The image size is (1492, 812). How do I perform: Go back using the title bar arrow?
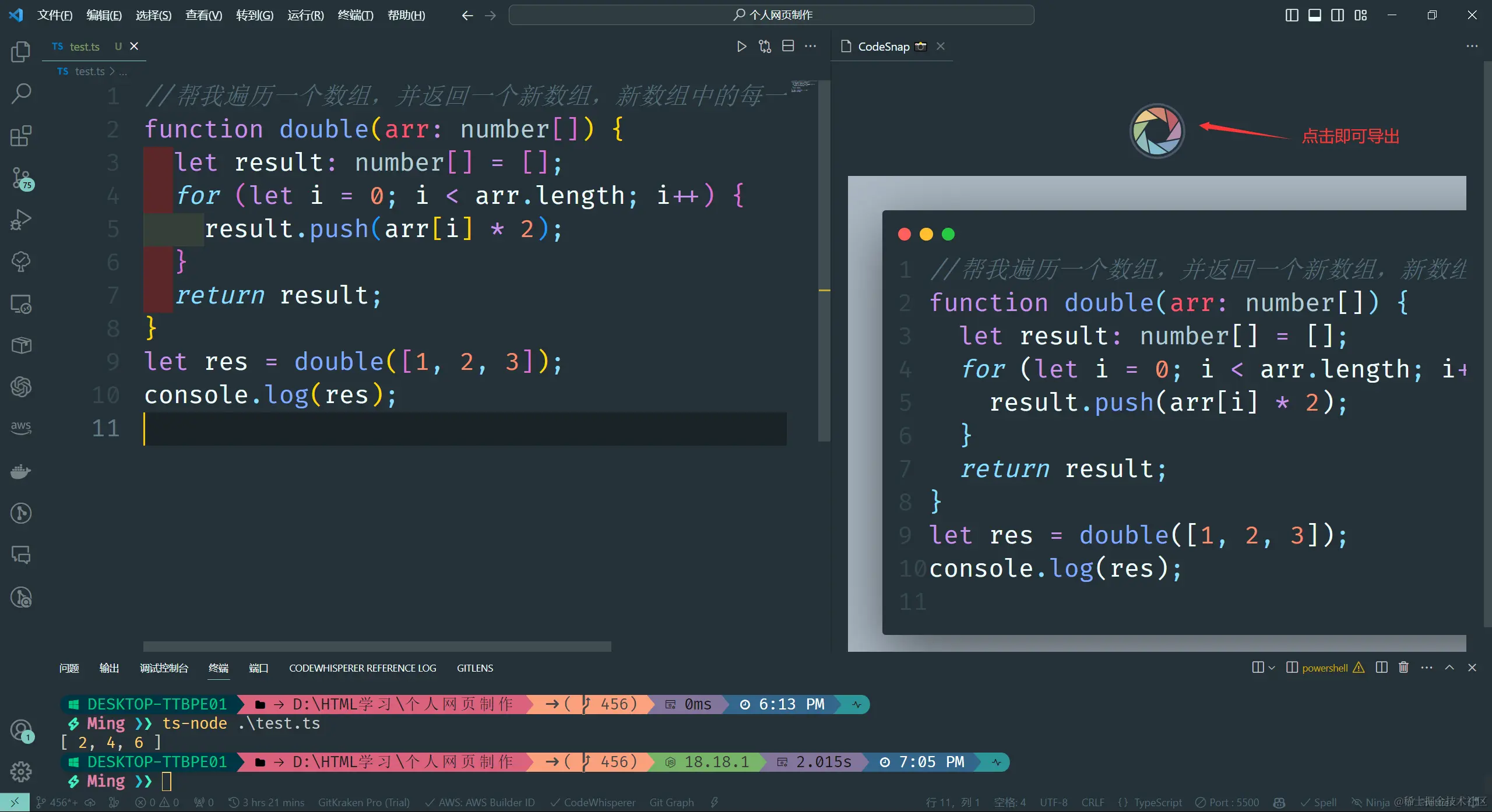click(x=467, y=15)
